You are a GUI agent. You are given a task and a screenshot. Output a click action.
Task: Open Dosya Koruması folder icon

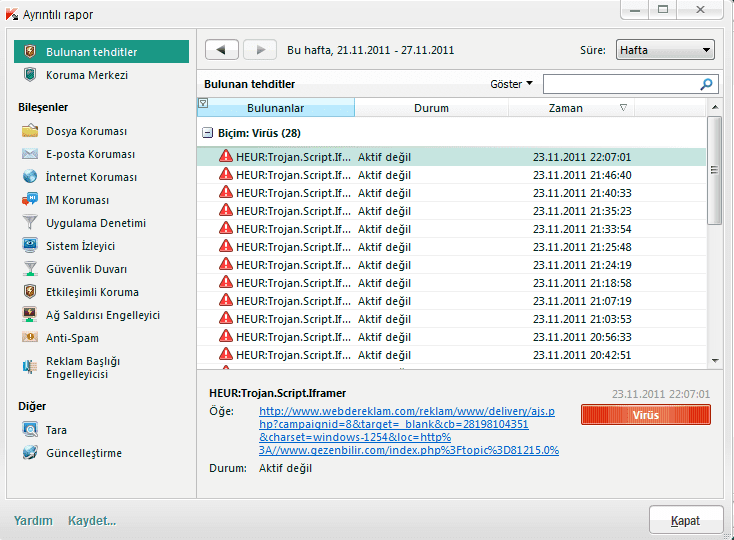click(x=29, y=131)
